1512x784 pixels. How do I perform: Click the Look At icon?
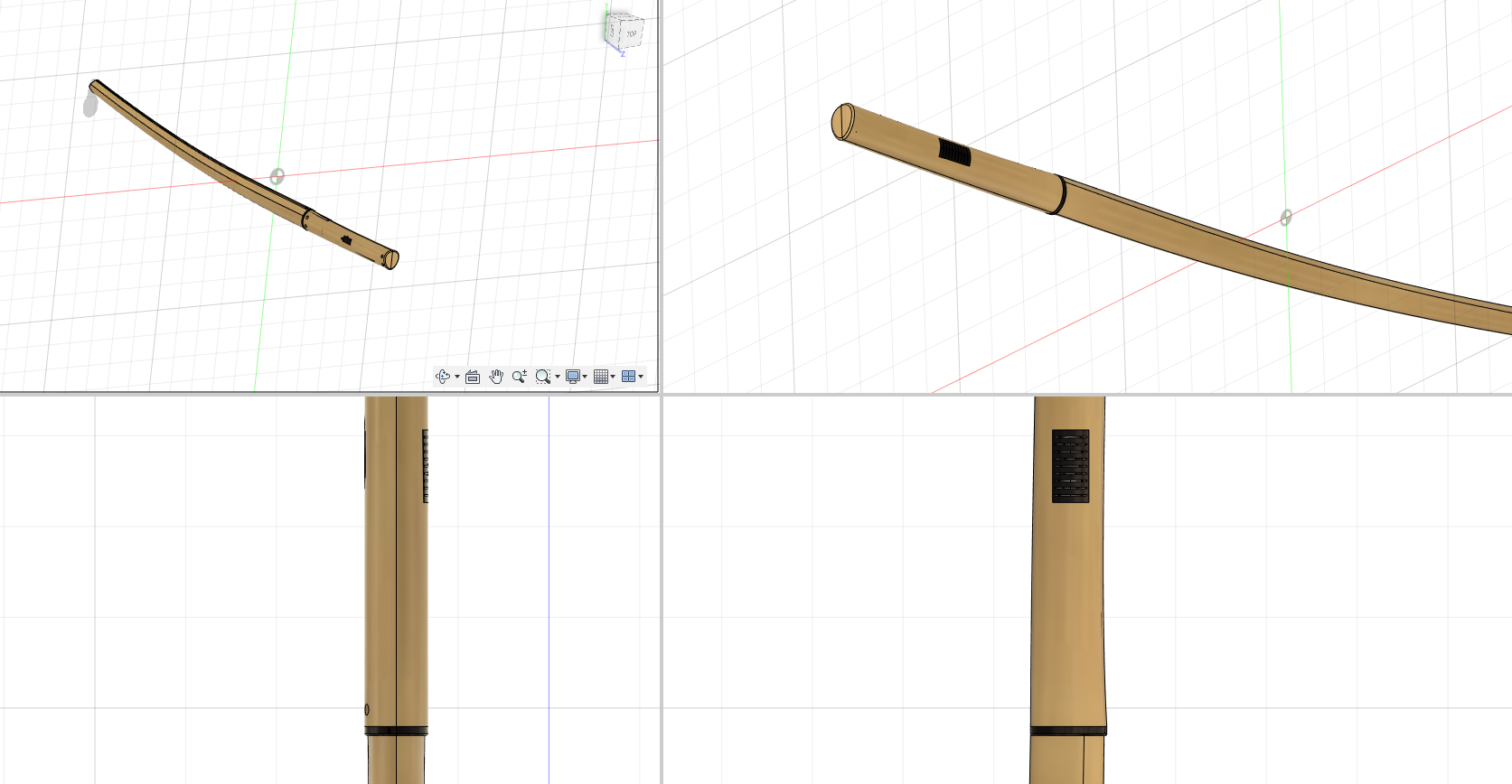coord(473,377)
